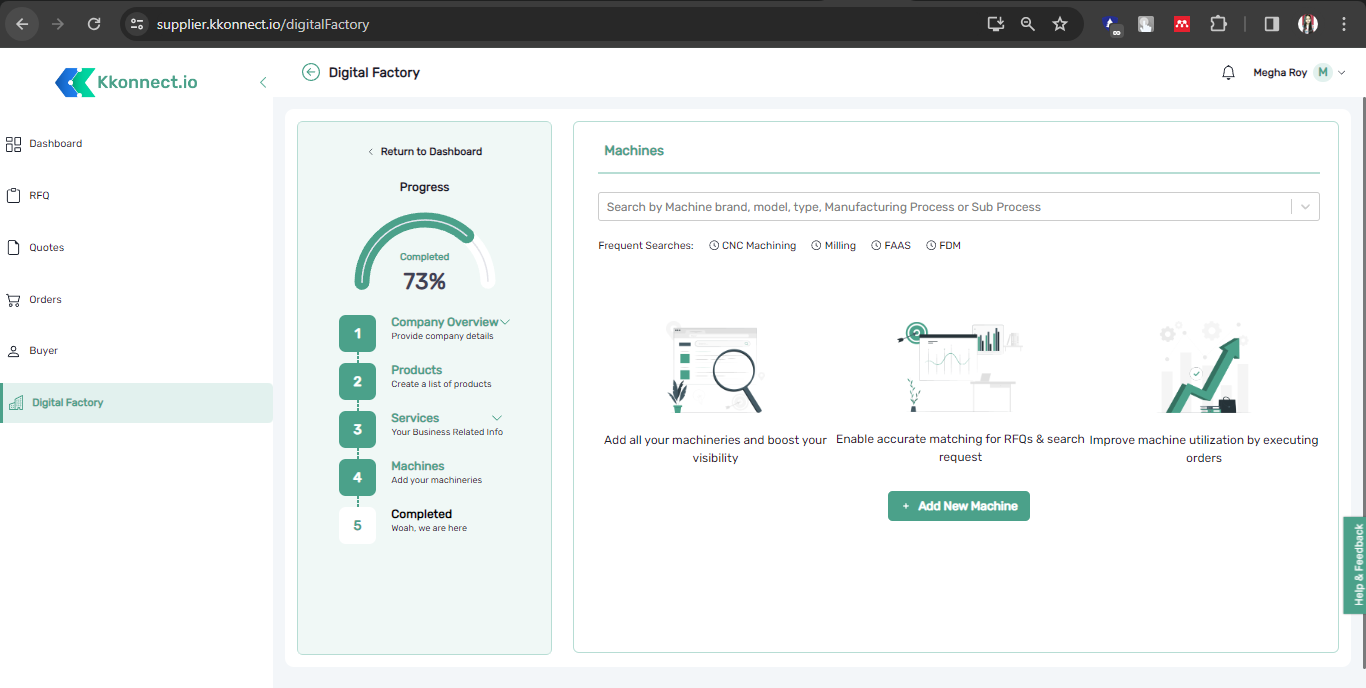Open Buyer person icon in sidebar

(x=13, y=352)
